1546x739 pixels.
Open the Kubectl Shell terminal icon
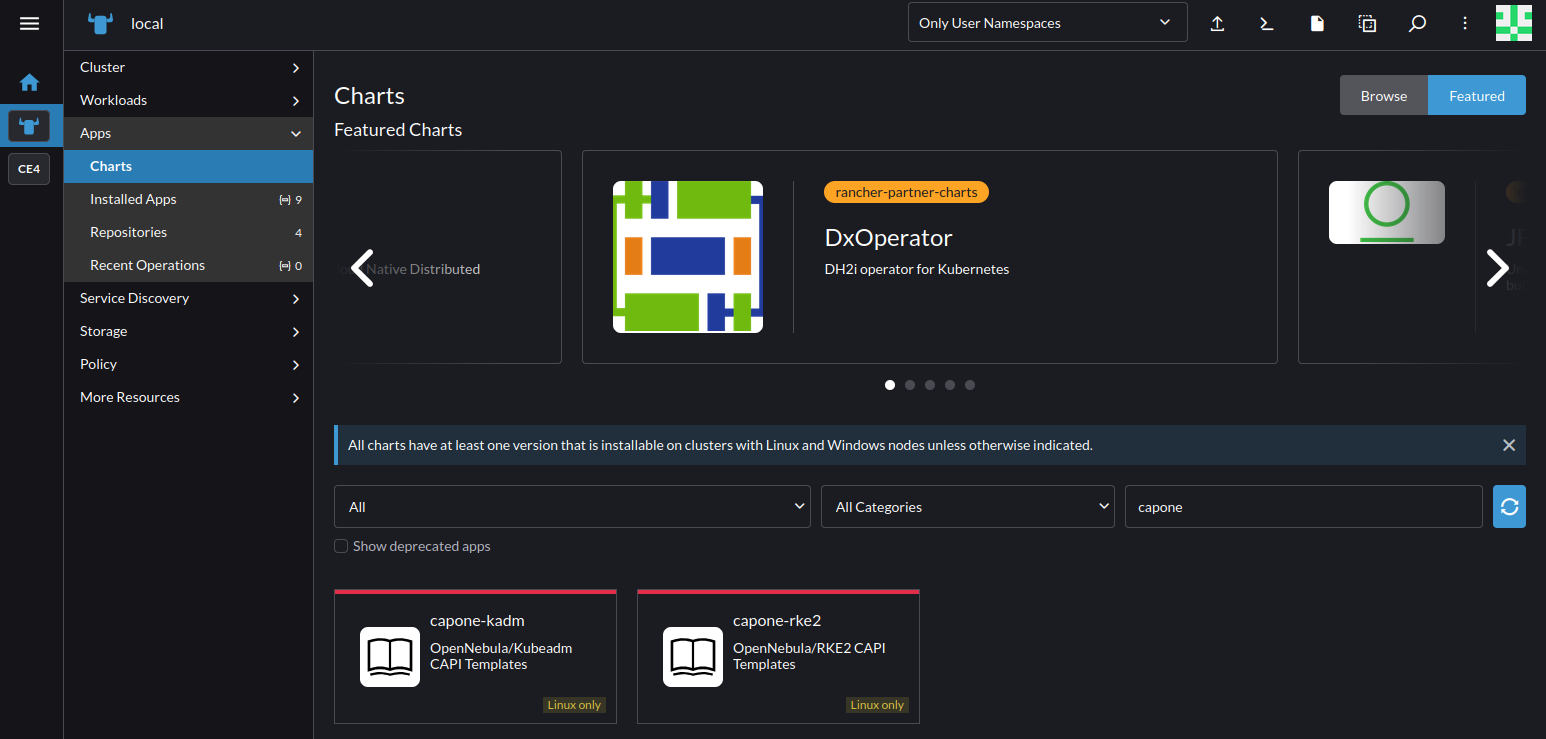point(1267,23)
